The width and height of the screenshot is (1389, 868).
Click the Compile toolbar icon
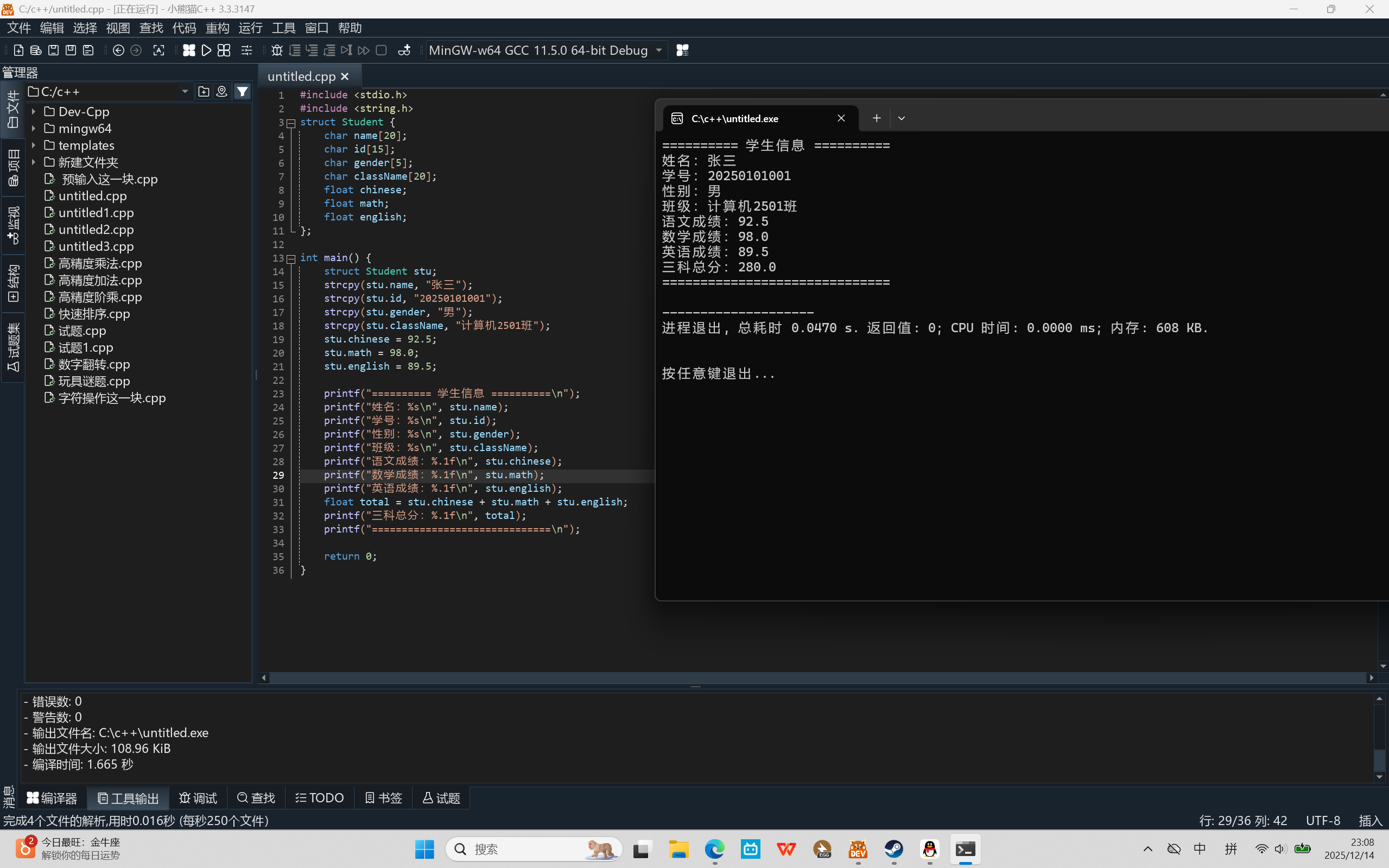pos(189,50)
